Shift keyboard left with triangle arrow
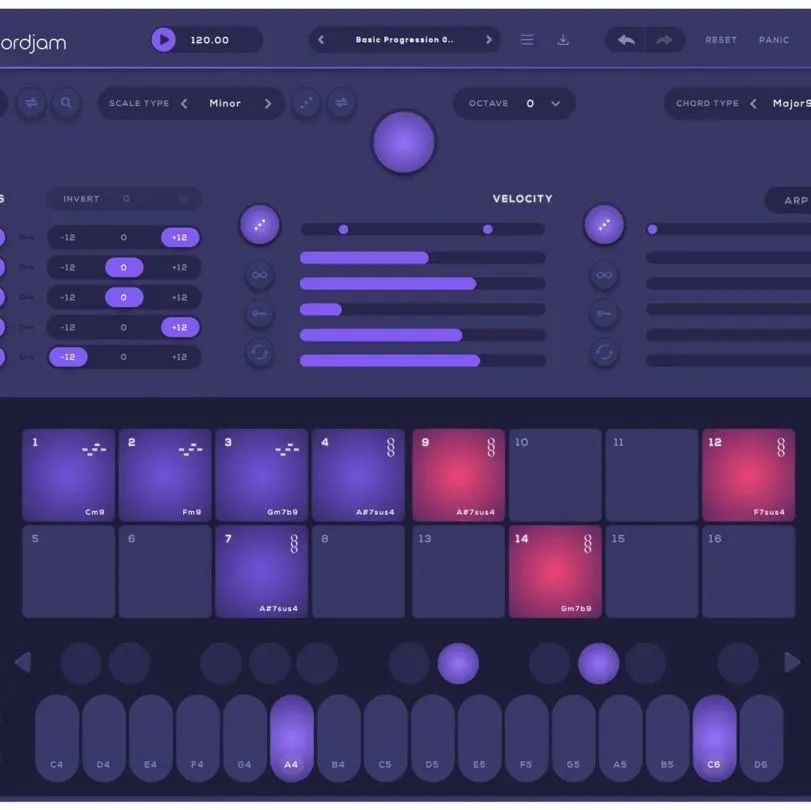This screenshot has height=810, width=811. click(23, 663)
